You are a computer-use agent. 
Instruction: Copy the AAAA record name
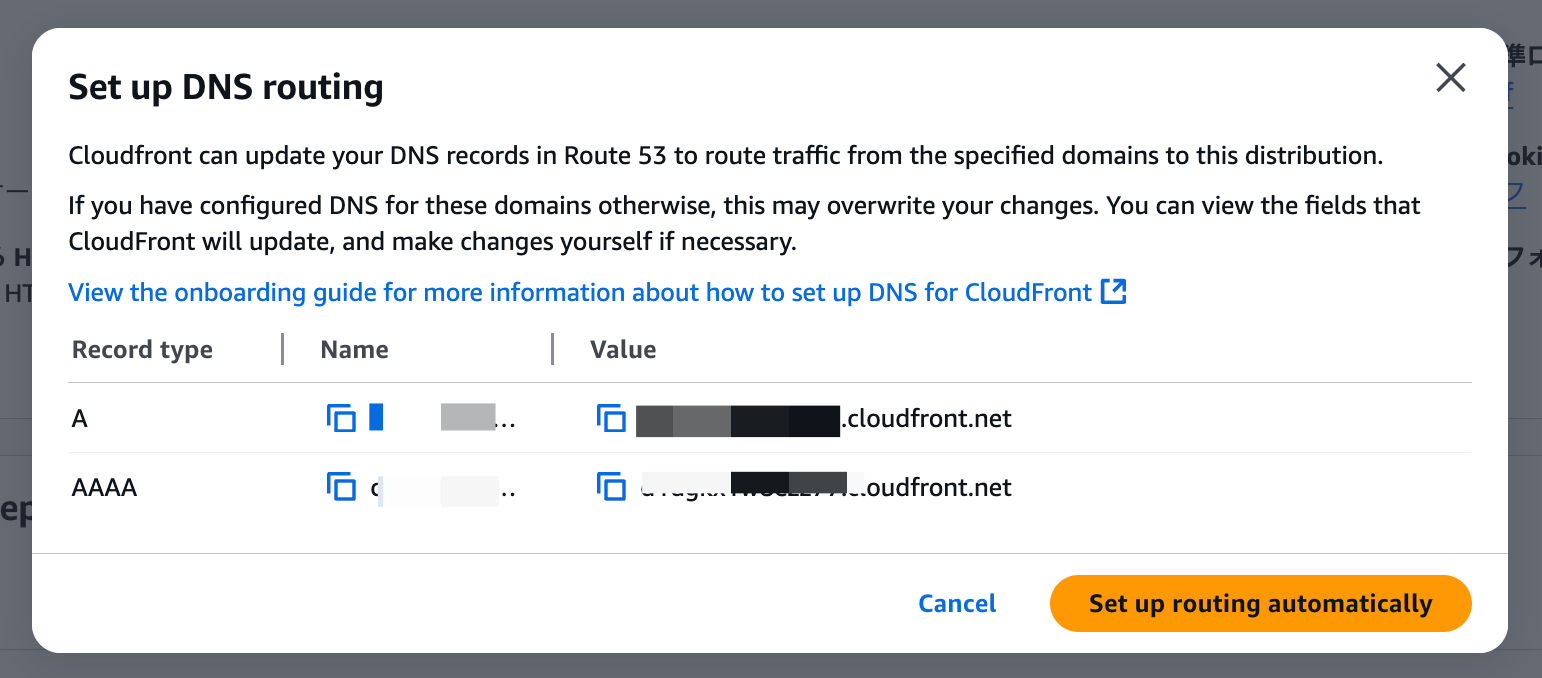[x=341, y=487]
